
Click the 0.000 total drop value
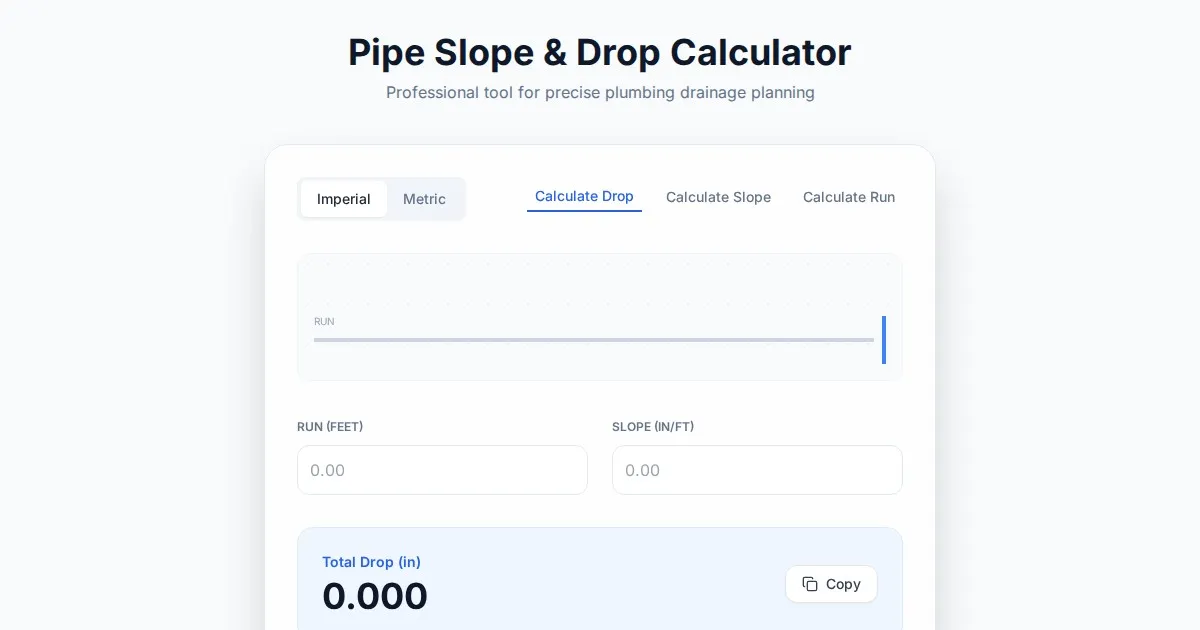pyautogui.click(x=375, y=596)
